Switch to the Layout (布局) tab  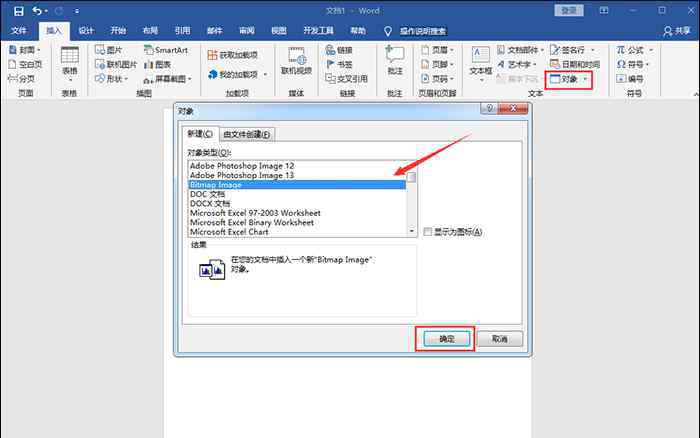tap(150, 31)
